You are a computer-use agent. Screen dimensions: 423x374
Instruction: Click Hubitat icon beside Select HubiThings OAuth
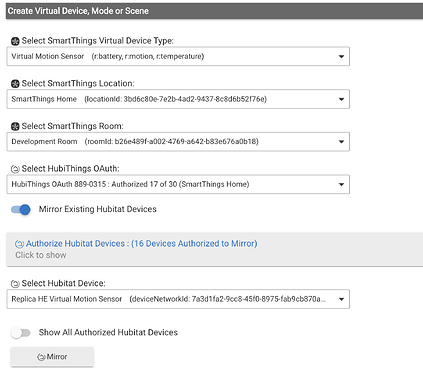pos(15,169)
